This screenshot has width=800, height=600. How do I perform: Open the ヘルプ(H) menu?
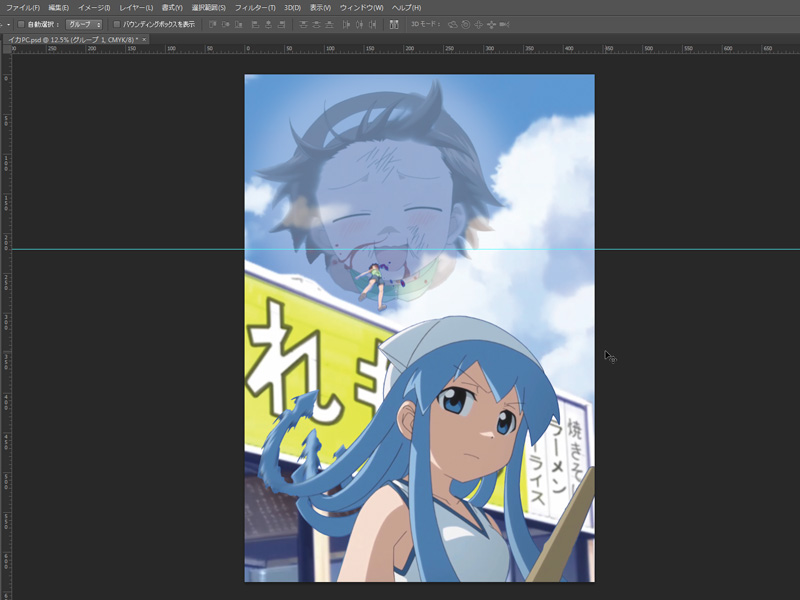click(406, 8)
